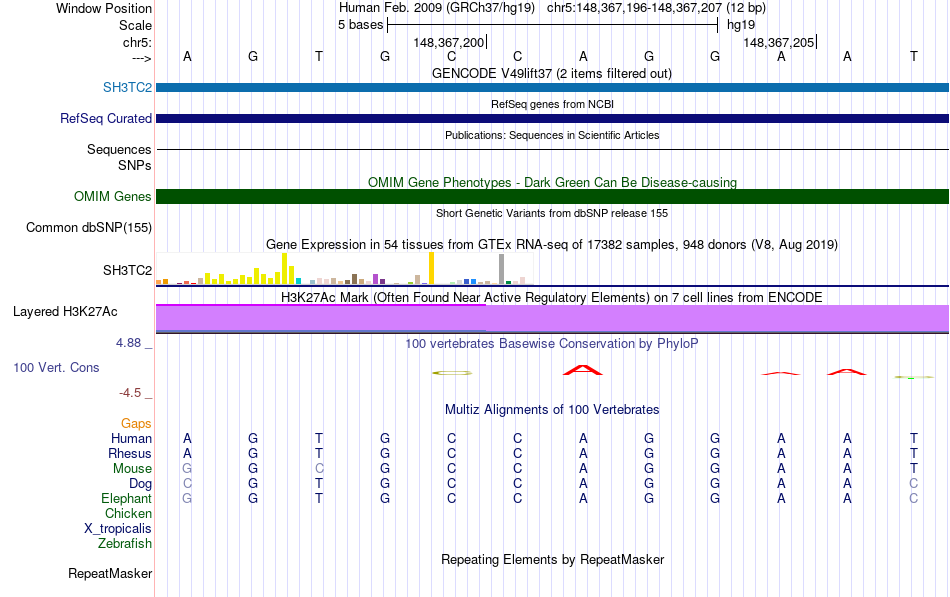The width and height of the screenshot is (950, 597).
Task: Click the 148,367,205 position marker
Action: (779, 42)
